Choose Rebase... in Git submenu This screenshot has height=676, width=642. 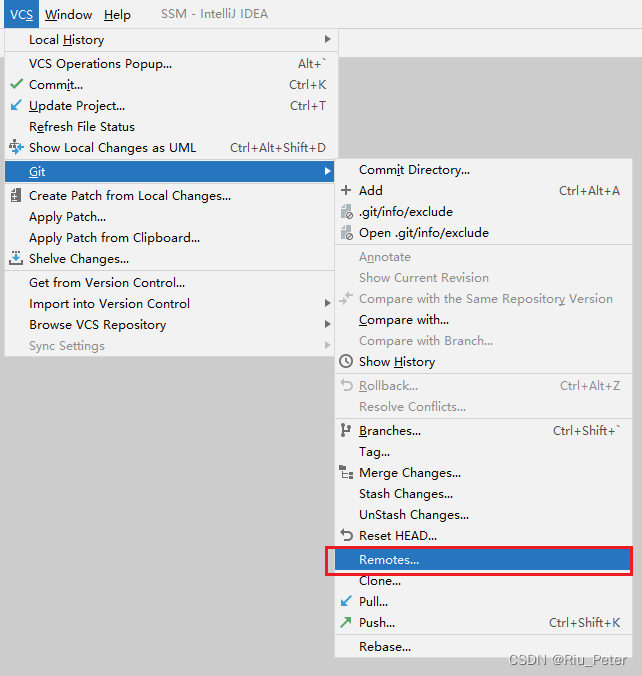[x=483, y=646]
